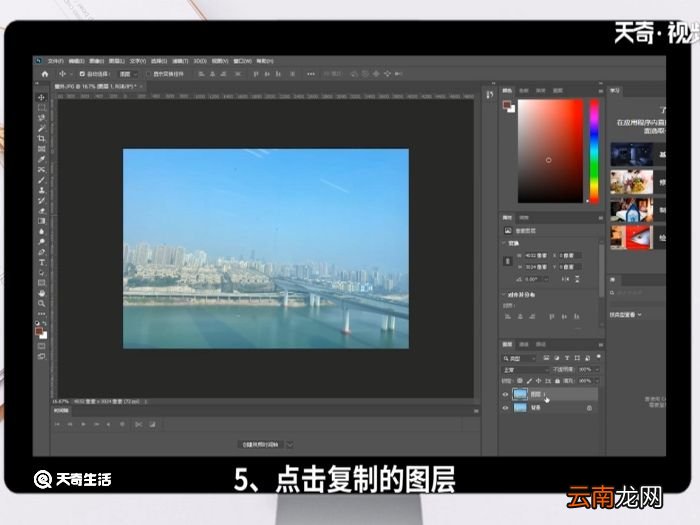This screenshot has height=525, width=700.
Task: Select the Lasso tool
Action: pos(42,118)
